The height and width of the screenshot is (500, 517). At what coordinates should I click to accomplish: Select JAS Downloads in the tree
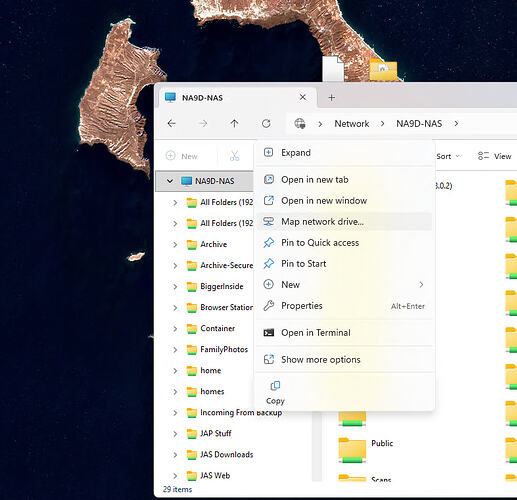(x=226, y=455)
